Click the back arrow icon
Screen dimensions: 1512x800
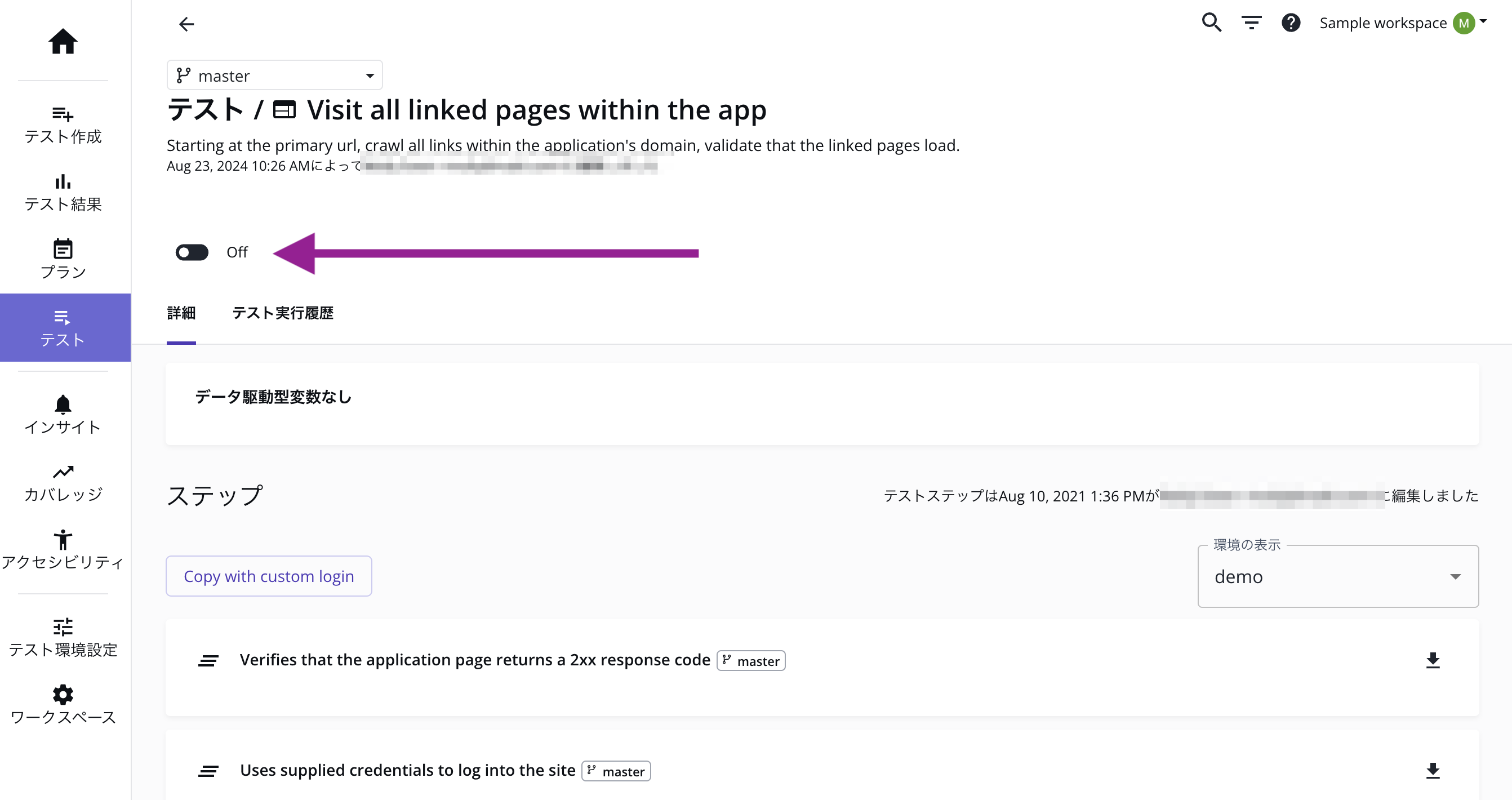186,24
